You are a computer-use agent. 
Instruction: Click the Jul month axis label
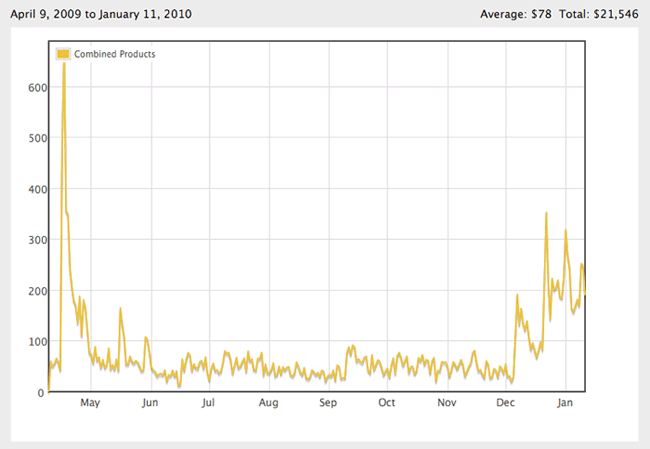click(208, 403)
